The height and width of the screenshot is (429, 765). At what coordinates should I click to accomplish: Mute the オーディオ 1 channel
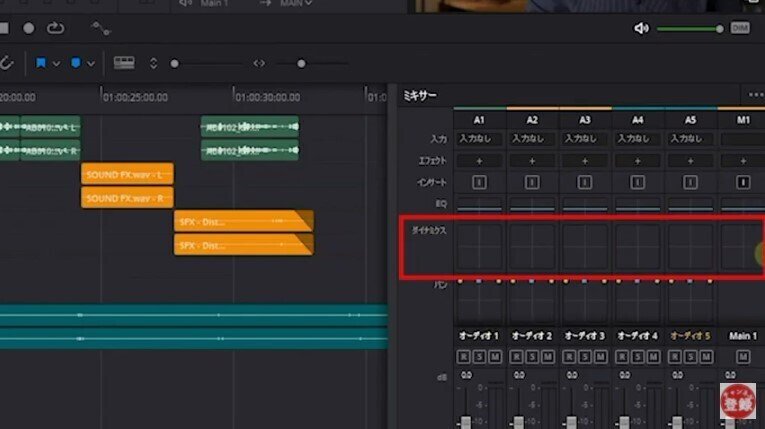click(x=495, y=357)
